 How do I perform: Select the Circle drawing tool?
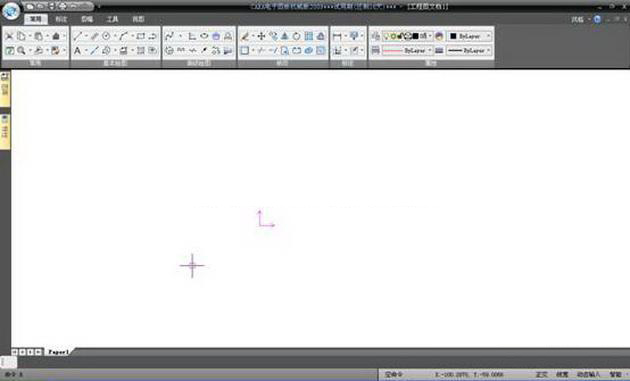tap(106, 37)
